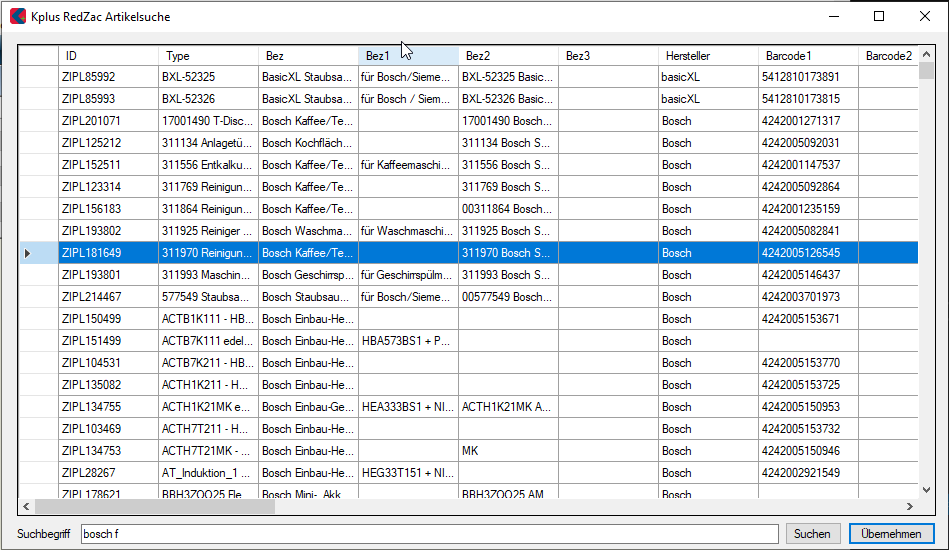Select the highlighted cell ZIPL181649
Image resolution: width=949 pixels, height=550 pixels.
(108, 253)
